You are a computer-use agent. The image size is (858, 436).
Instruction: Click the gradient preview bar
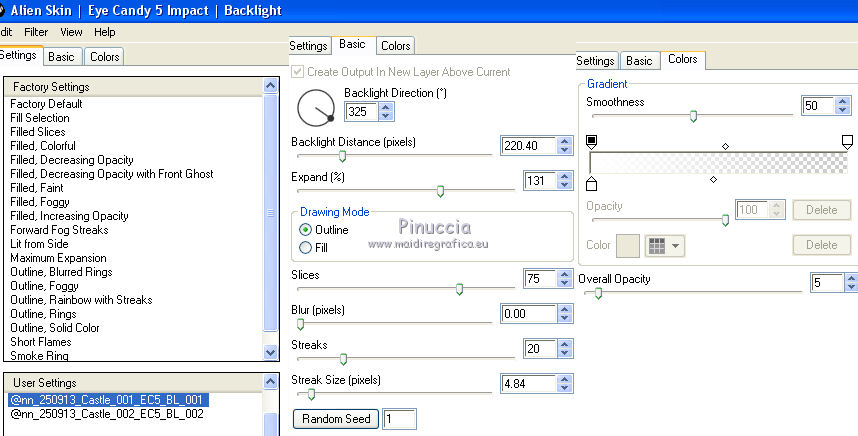coord(718,163)
